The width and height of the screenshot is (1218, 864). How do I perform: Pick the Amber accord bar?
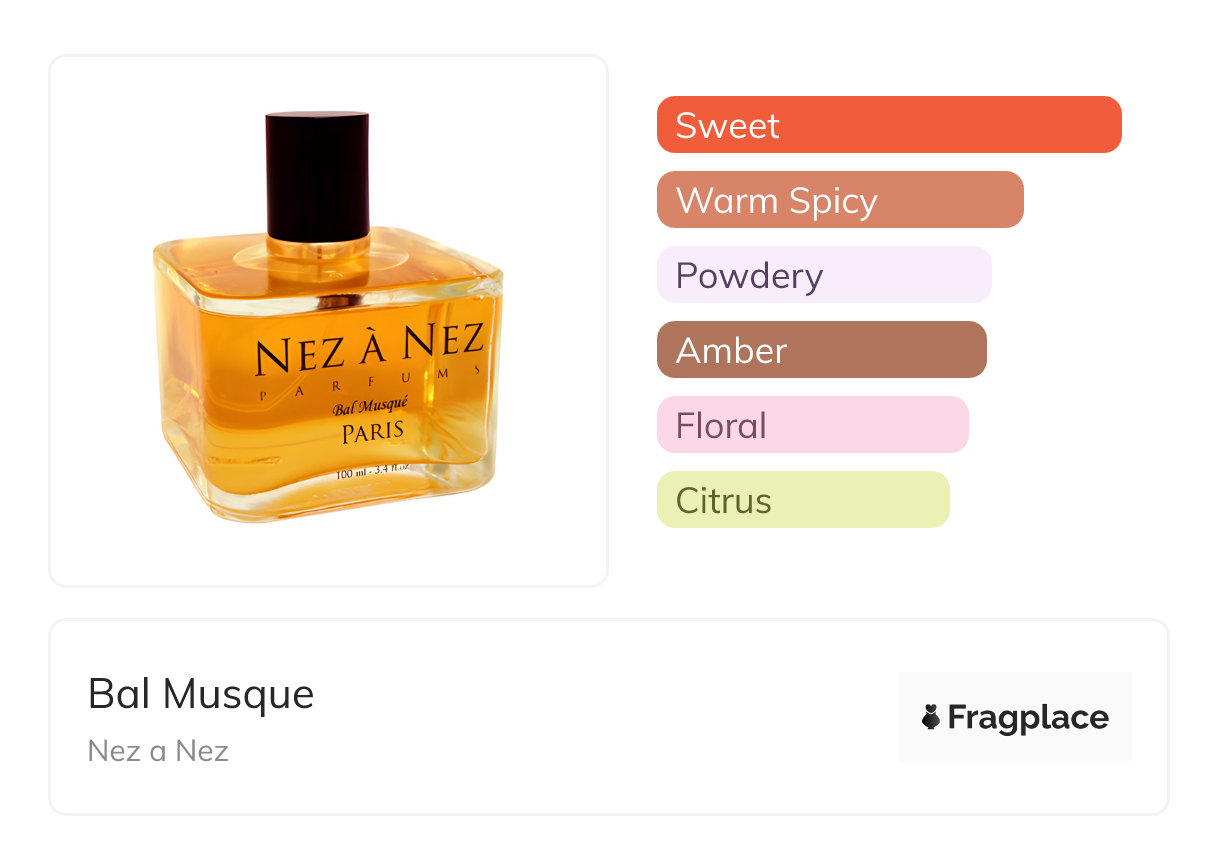point(821,350)
